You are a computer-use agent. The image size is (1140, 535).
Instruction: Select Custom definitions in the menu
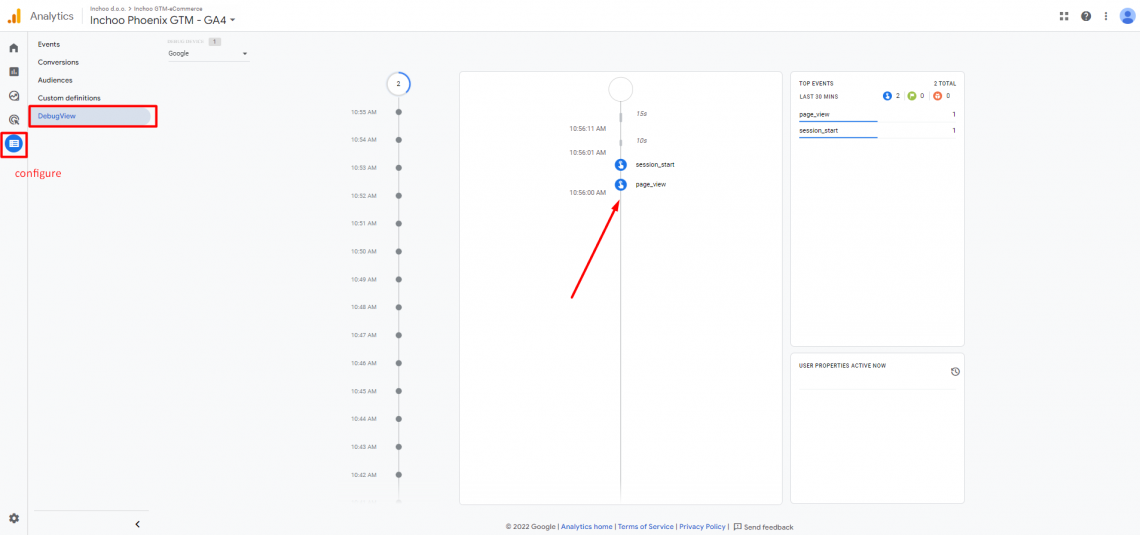point(69,98)
